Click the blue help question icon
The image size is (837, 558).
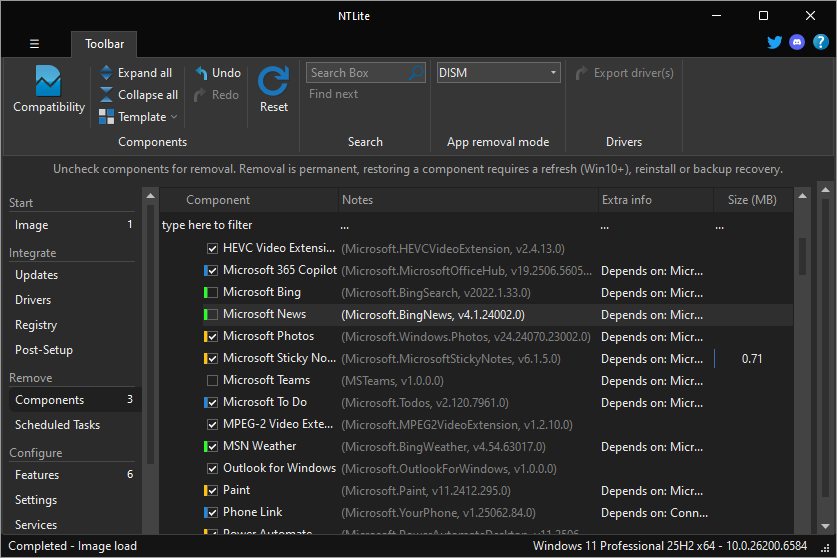820,43
